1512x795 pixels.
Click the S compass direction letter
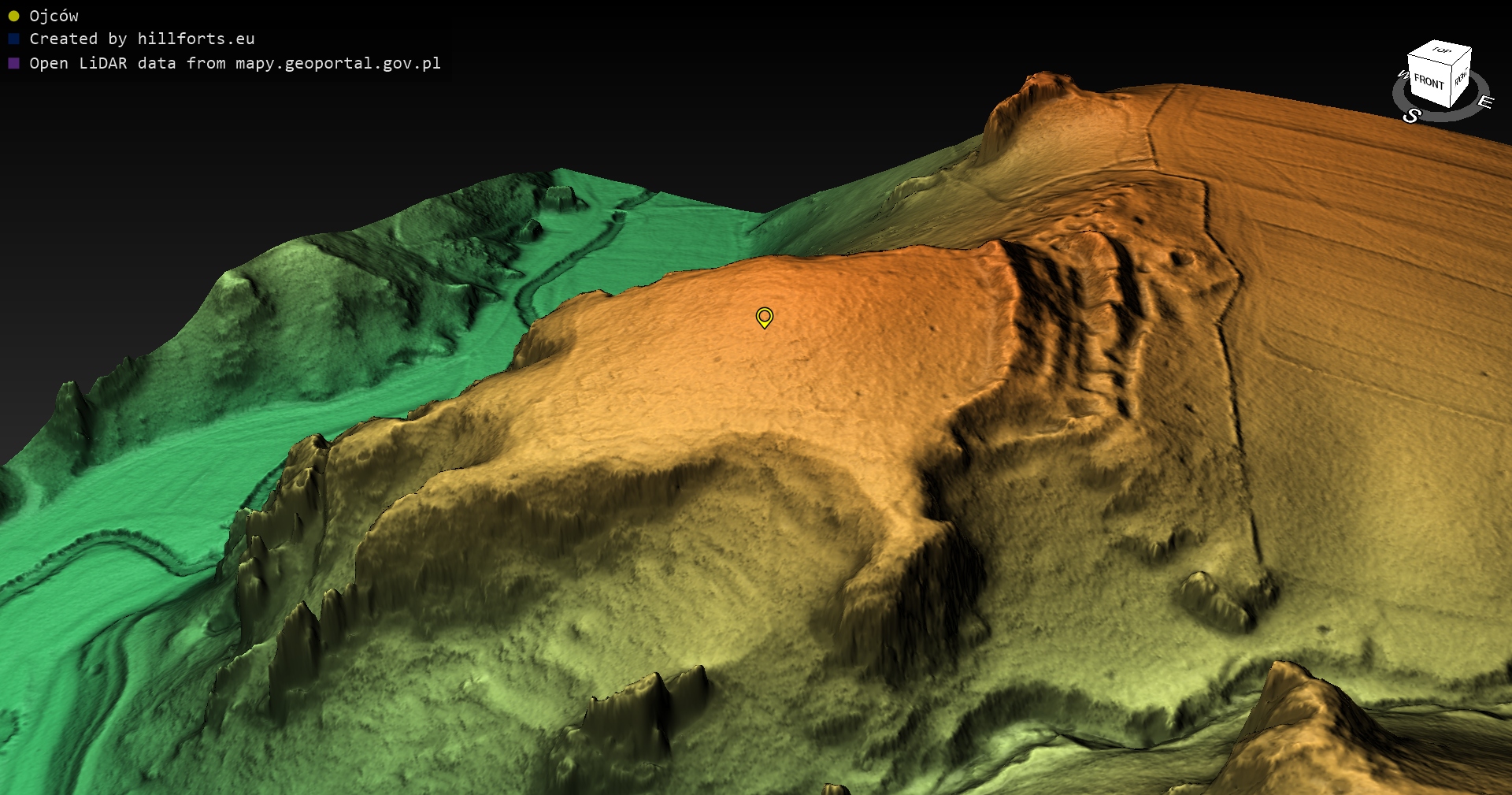(x=1411, y=116)
